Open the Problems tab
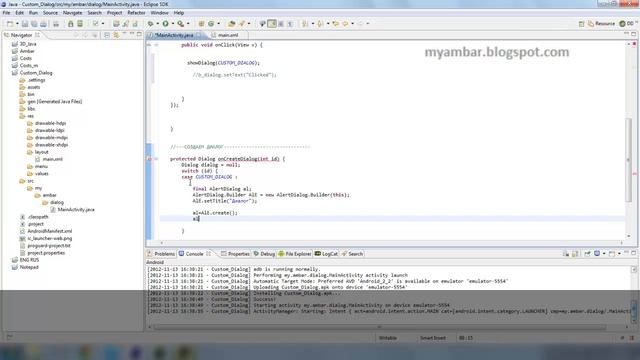 [161, 254]
